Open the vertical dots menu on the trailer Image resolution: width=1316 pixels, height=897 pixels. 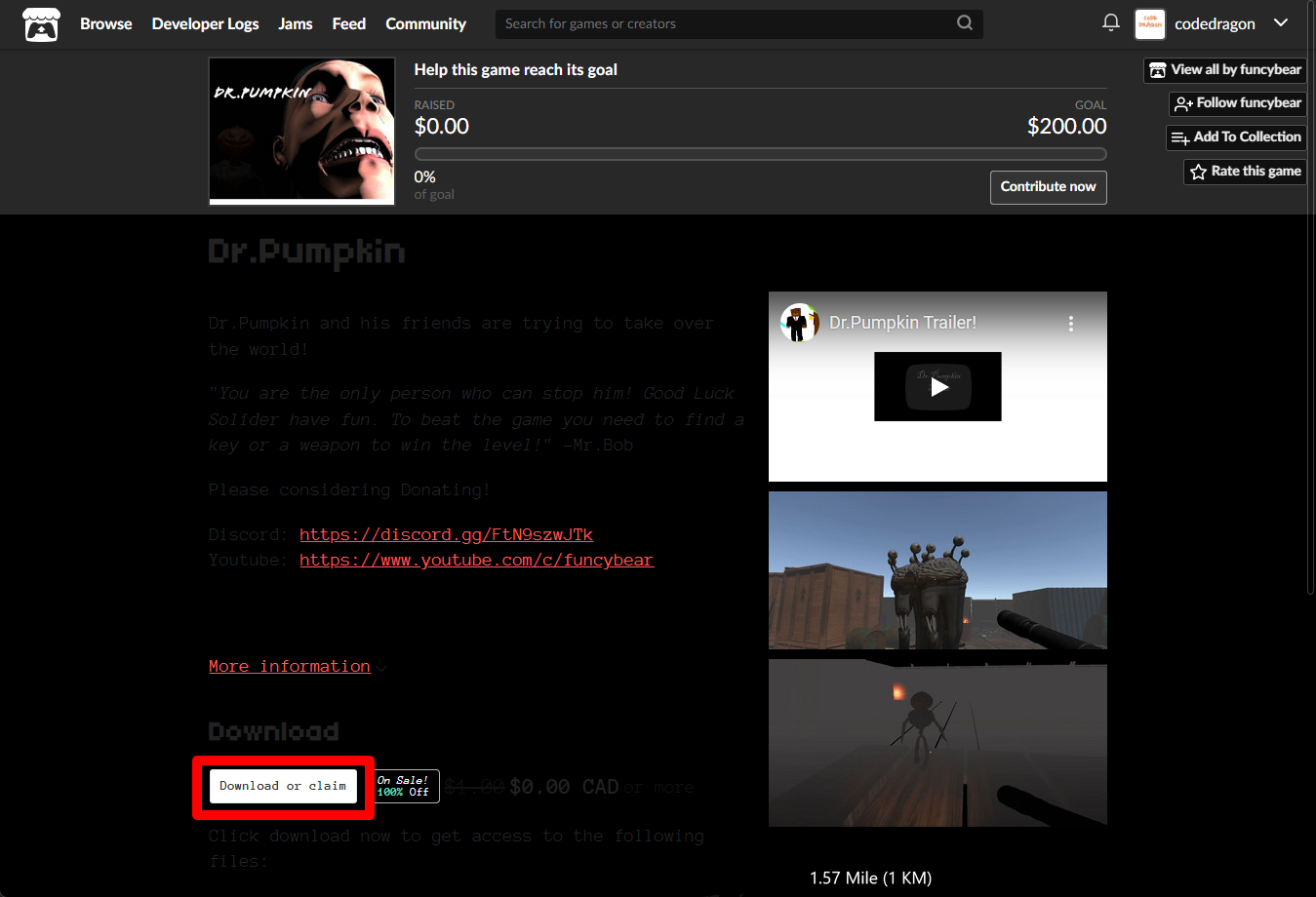[x=1070, y=323]
